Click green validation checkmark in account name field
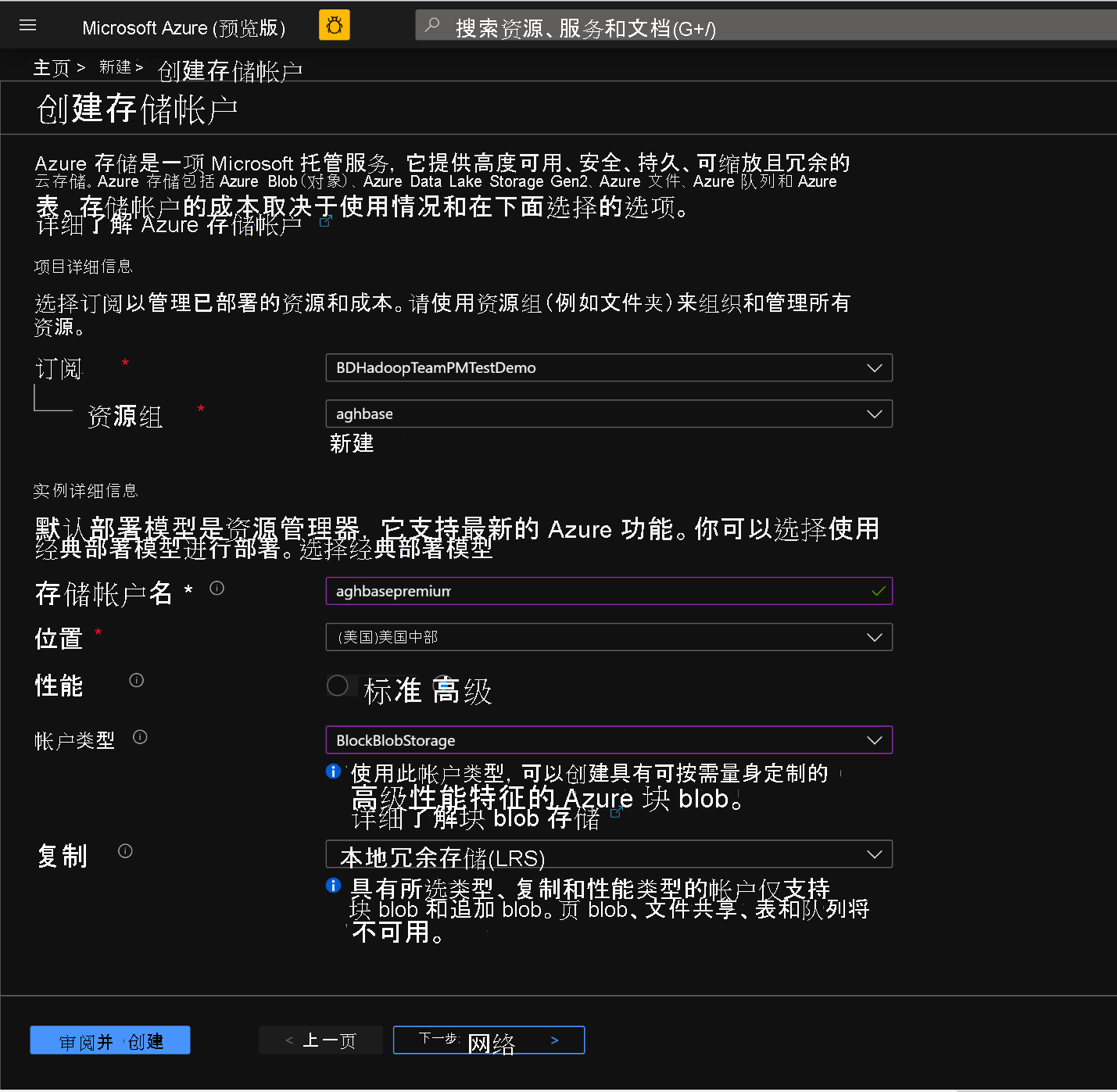The height and width of the screenshot is (1092, 1117). (879, 591)
